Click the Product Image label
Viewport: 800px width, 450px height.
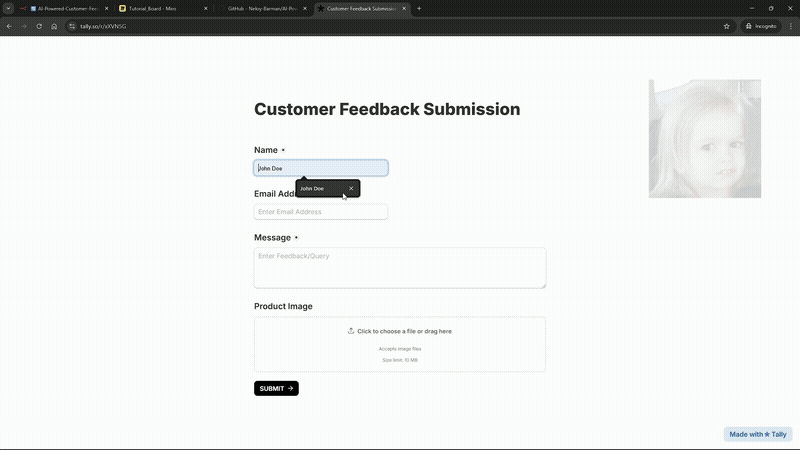[x=283, y=306]
